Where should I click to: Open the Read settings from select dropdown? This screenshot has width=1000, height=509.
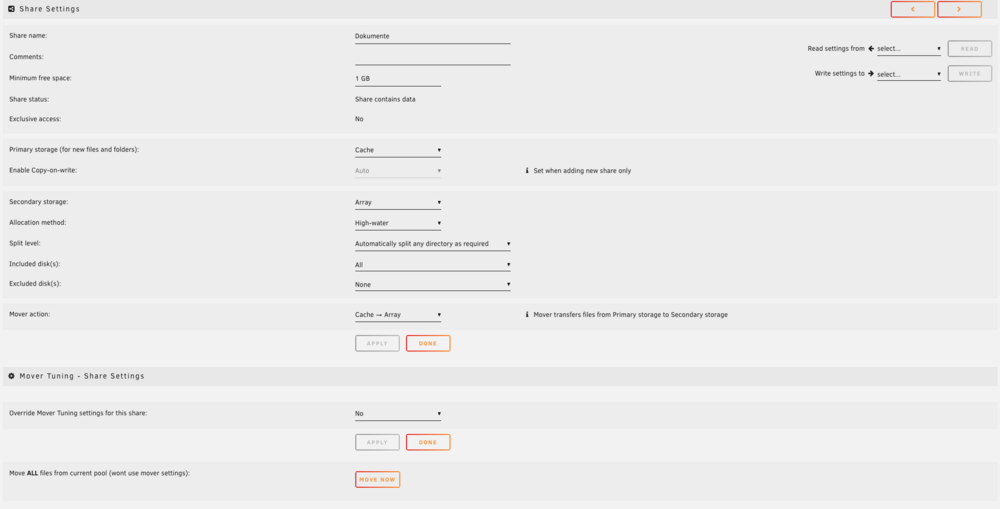coord(909,48)
